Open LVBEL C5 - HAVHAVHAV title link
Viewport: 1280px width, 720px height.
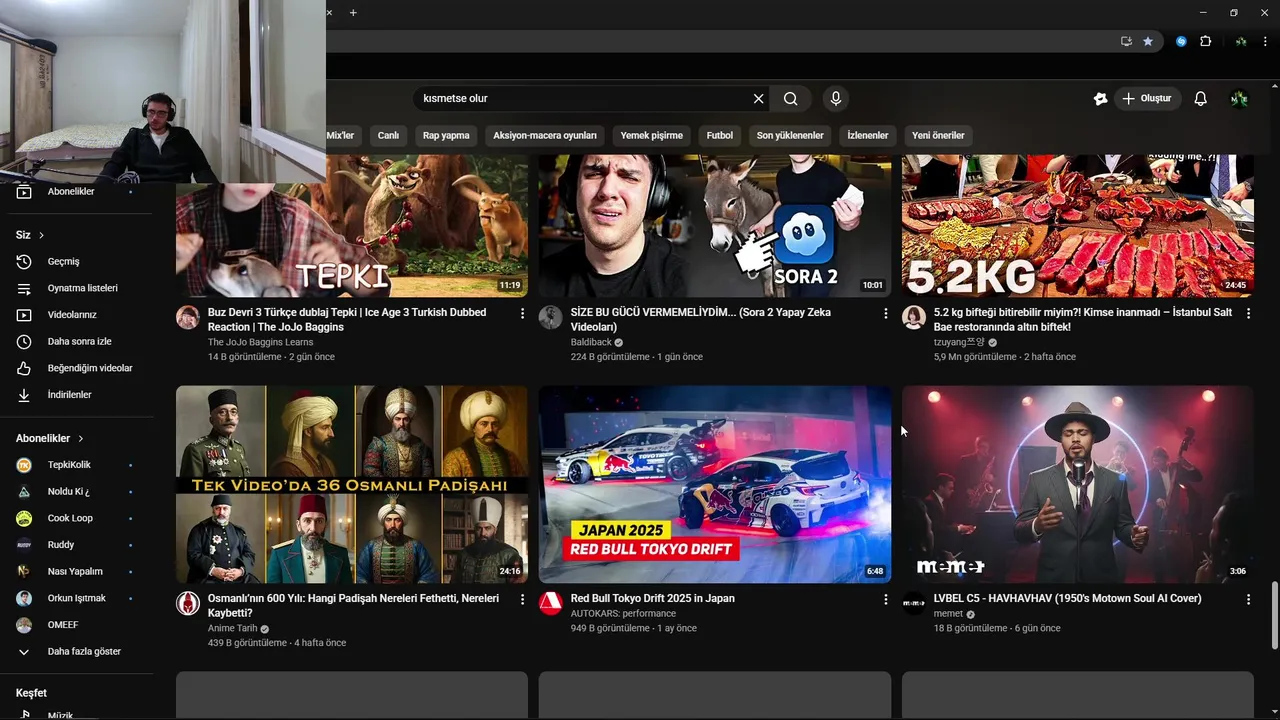coord(1068,598)
